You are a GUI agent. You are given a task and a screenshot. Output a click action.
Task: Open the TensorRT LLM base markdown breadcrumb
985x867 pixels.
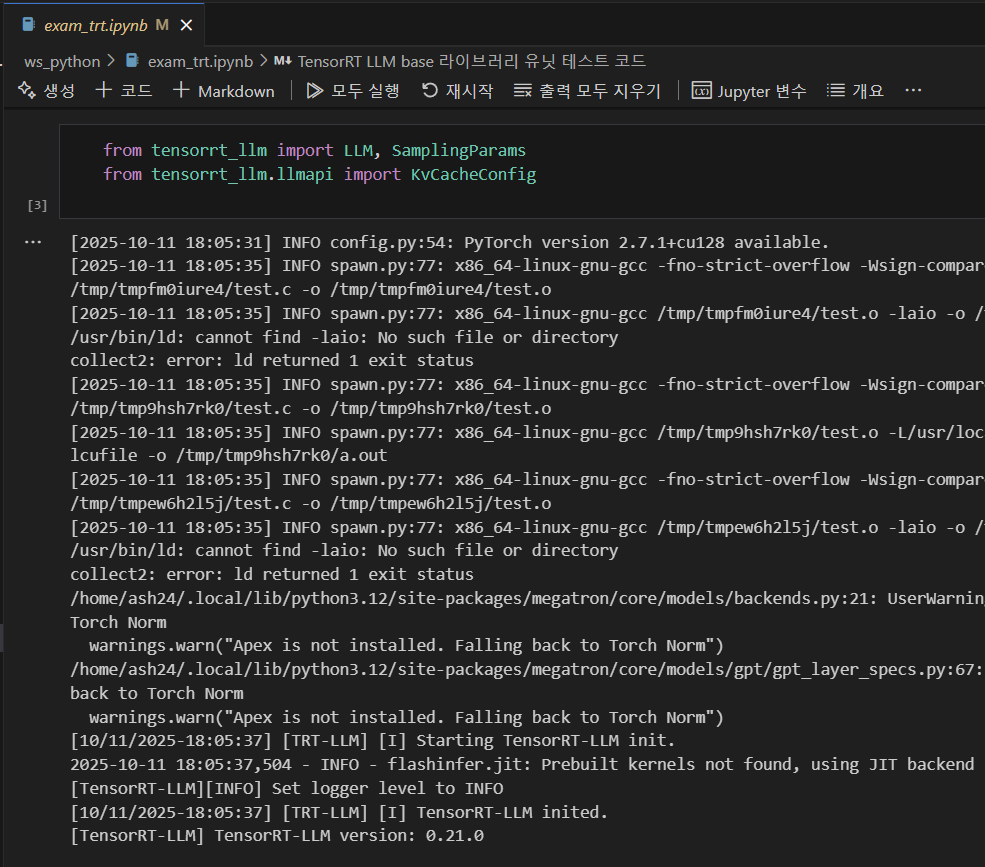click(472, 62)
